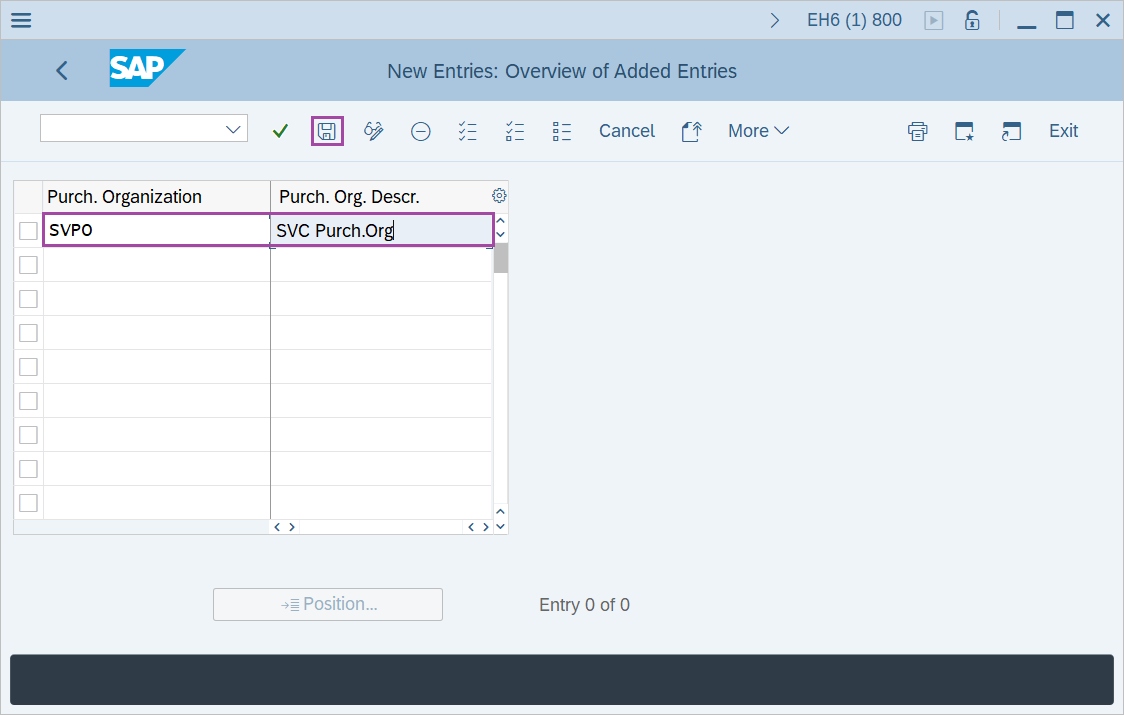
Task: Click the chevron next to EH6 (1) 800
Action: (775, 19)
